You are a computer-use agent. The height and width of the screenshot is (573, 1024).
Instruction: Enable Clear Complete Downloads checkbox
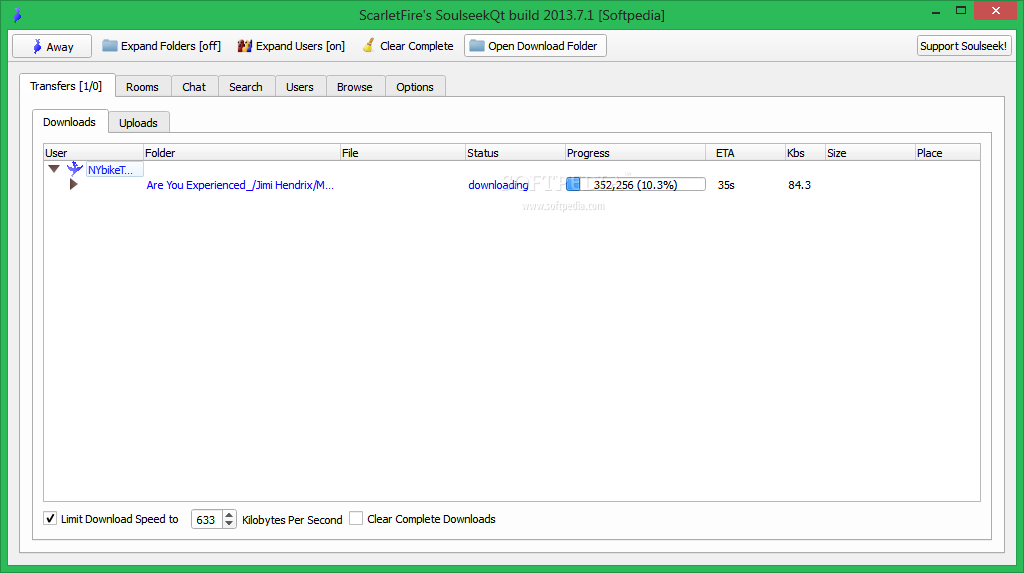coord(356,518)
